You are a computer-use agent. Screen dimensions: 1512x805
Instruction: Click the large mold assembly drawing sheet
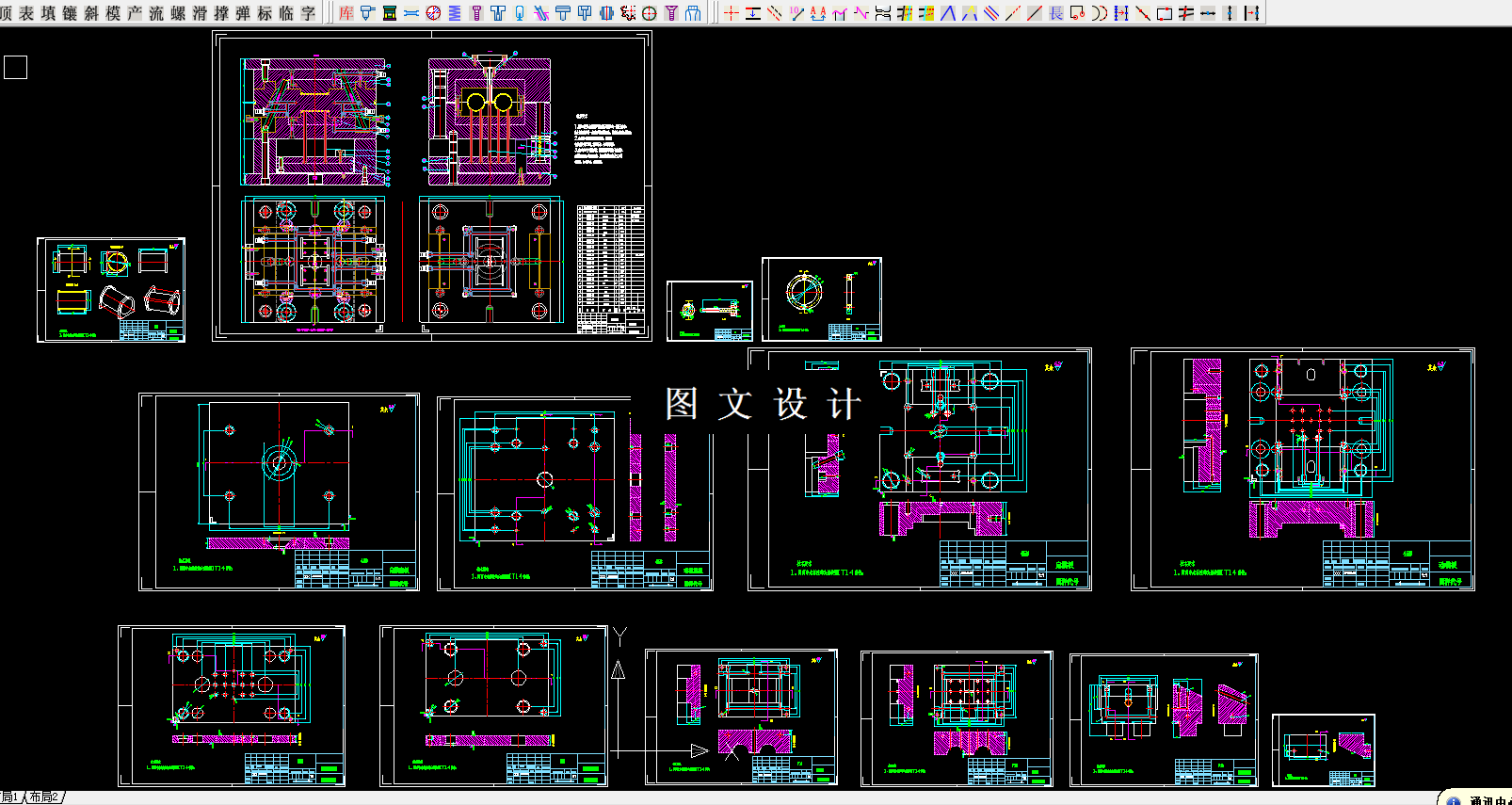tap(432, 185)
